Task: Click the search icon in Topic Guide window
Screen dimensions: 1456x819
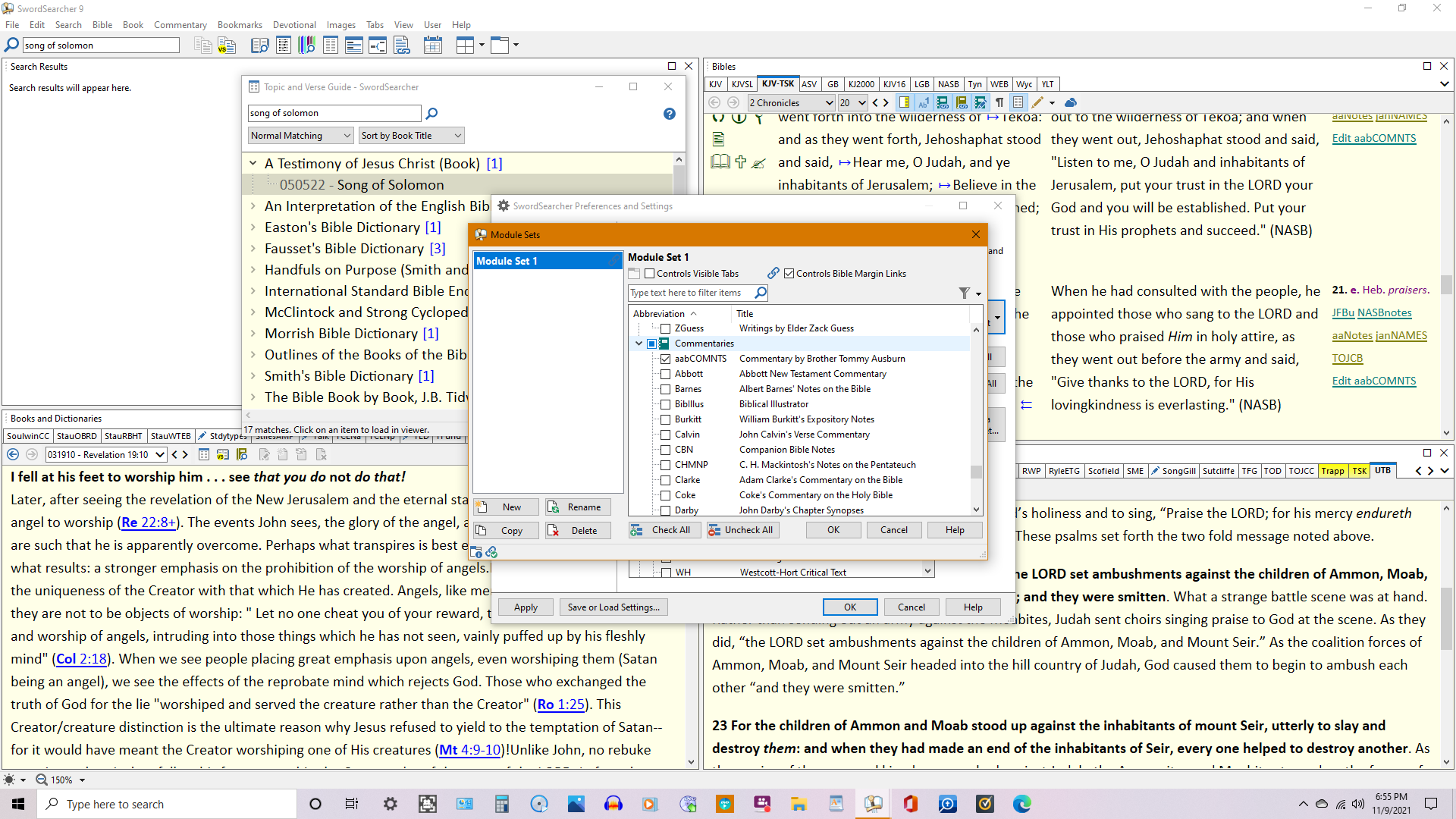Action: click(431, 114)
